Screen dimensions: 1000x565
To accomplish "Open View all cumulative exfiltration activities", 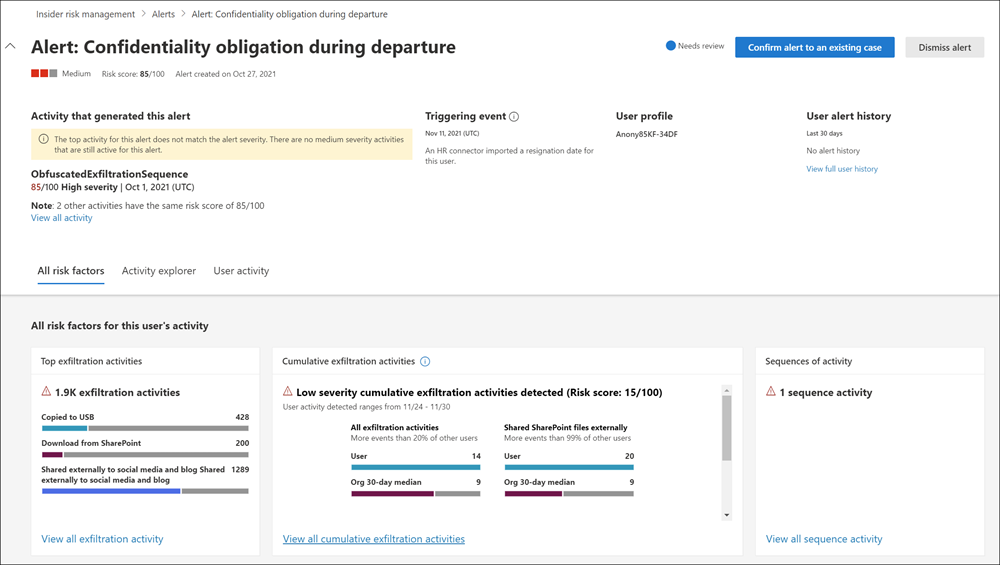I will pos(374,539).
